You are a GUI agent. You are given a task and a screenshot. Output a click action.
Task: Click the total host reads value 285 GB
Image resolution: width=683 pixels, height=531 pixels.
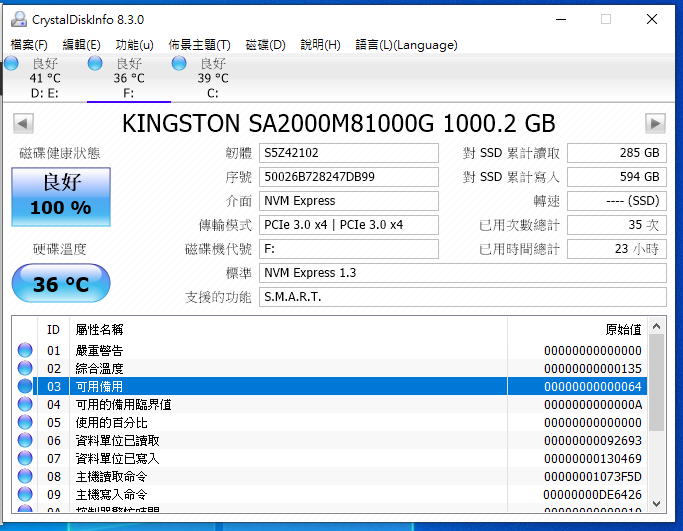tap(617, 153)
